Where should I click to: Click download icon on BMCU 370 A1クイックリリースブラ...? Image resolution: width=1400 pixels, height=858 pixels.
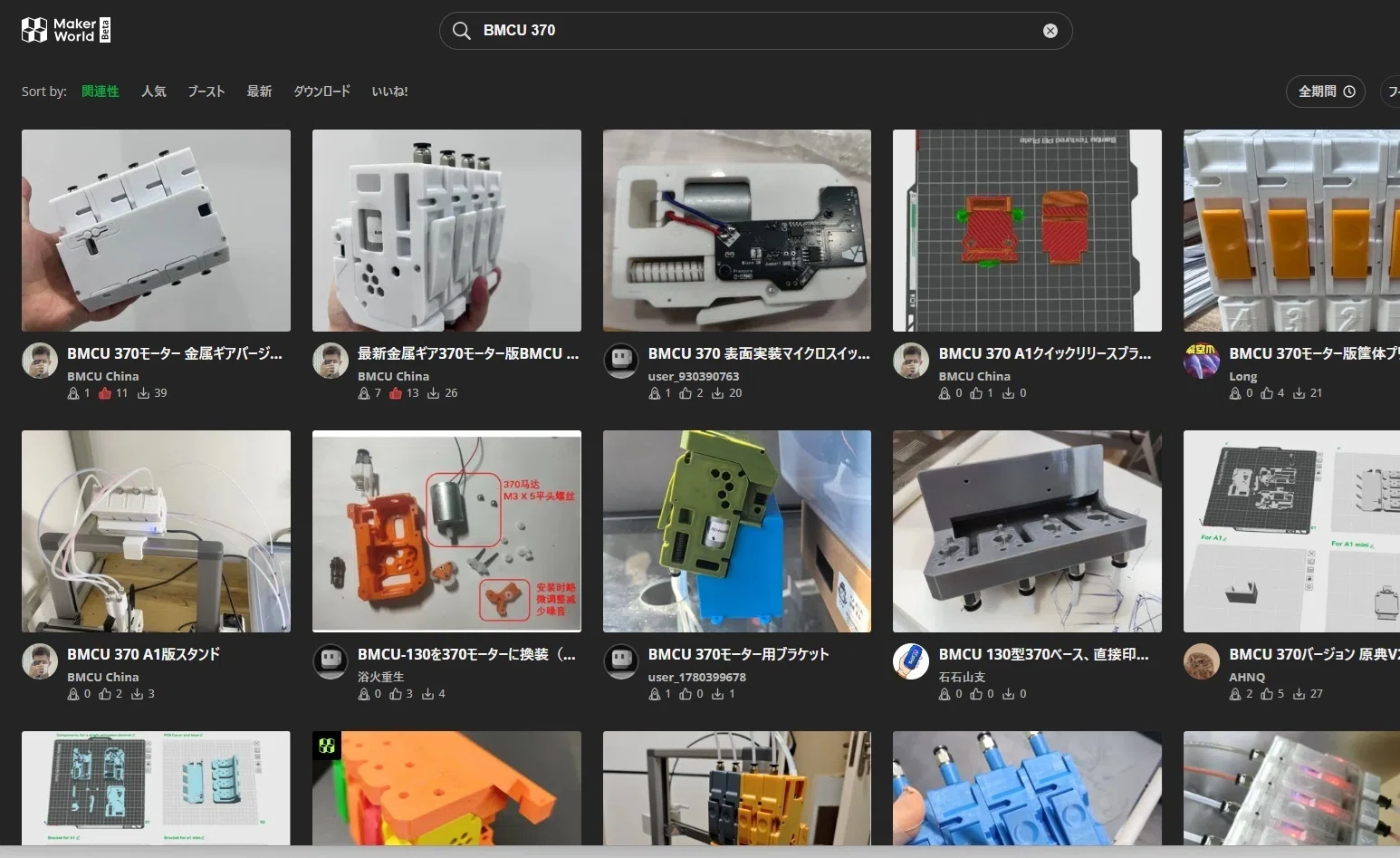pyautogui.click(x=1008, y=393)
